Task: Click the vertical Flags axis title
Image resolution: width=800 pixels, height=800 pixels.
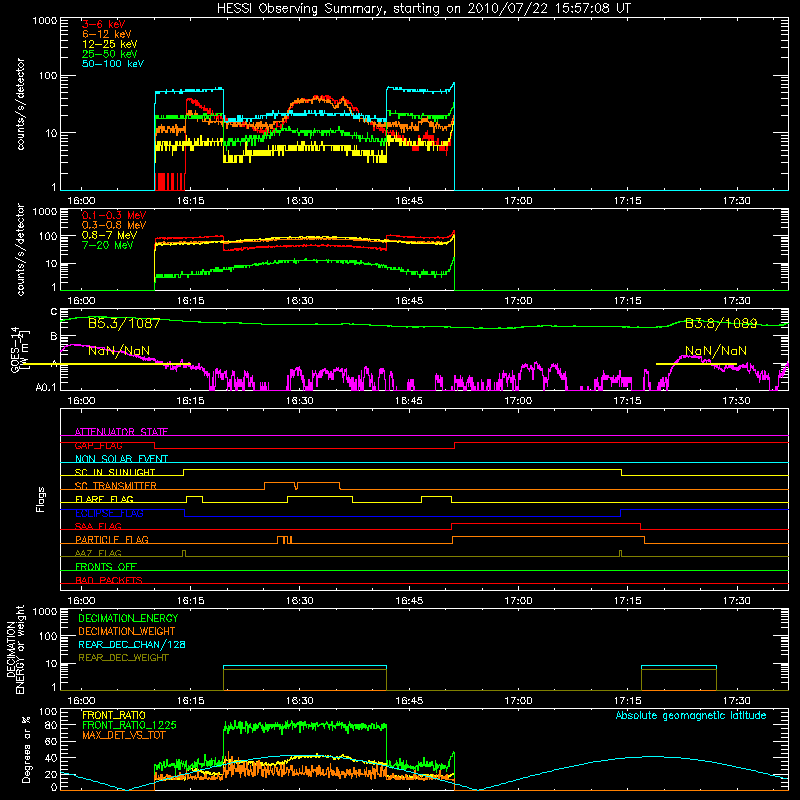Action: coord(41,499)
